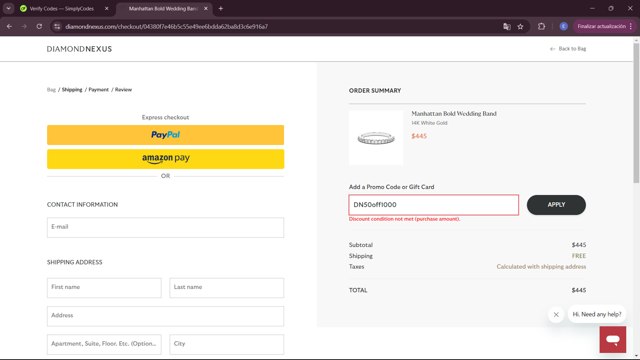Viewport: 640px width, 360px height.
Task: Select the Manhattan Bold Wedding Band tab
Action: (x=163, y=9)
